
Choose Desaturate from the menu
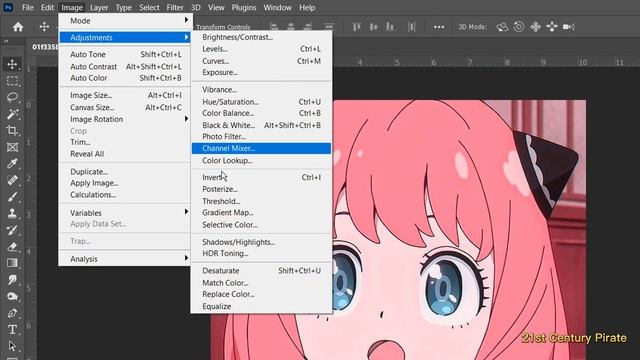click(261, 271)
